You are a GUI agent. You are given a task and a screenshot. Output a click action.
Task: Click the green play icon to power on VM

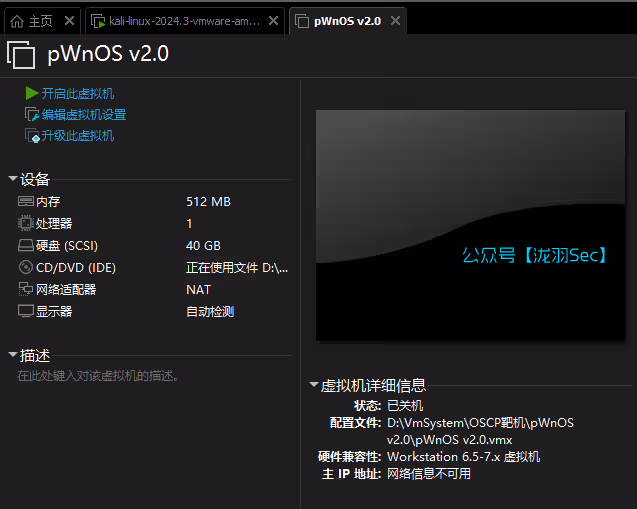click(31, 93)
